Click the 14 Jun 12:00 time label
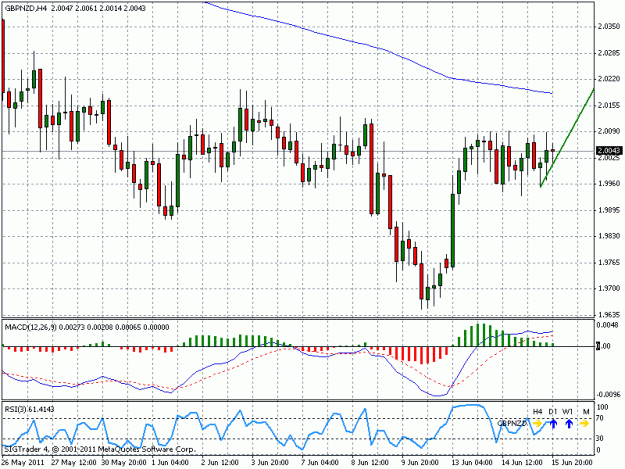Image resolution: width=625 pixels, height=469 pixels. click(521, 463)
